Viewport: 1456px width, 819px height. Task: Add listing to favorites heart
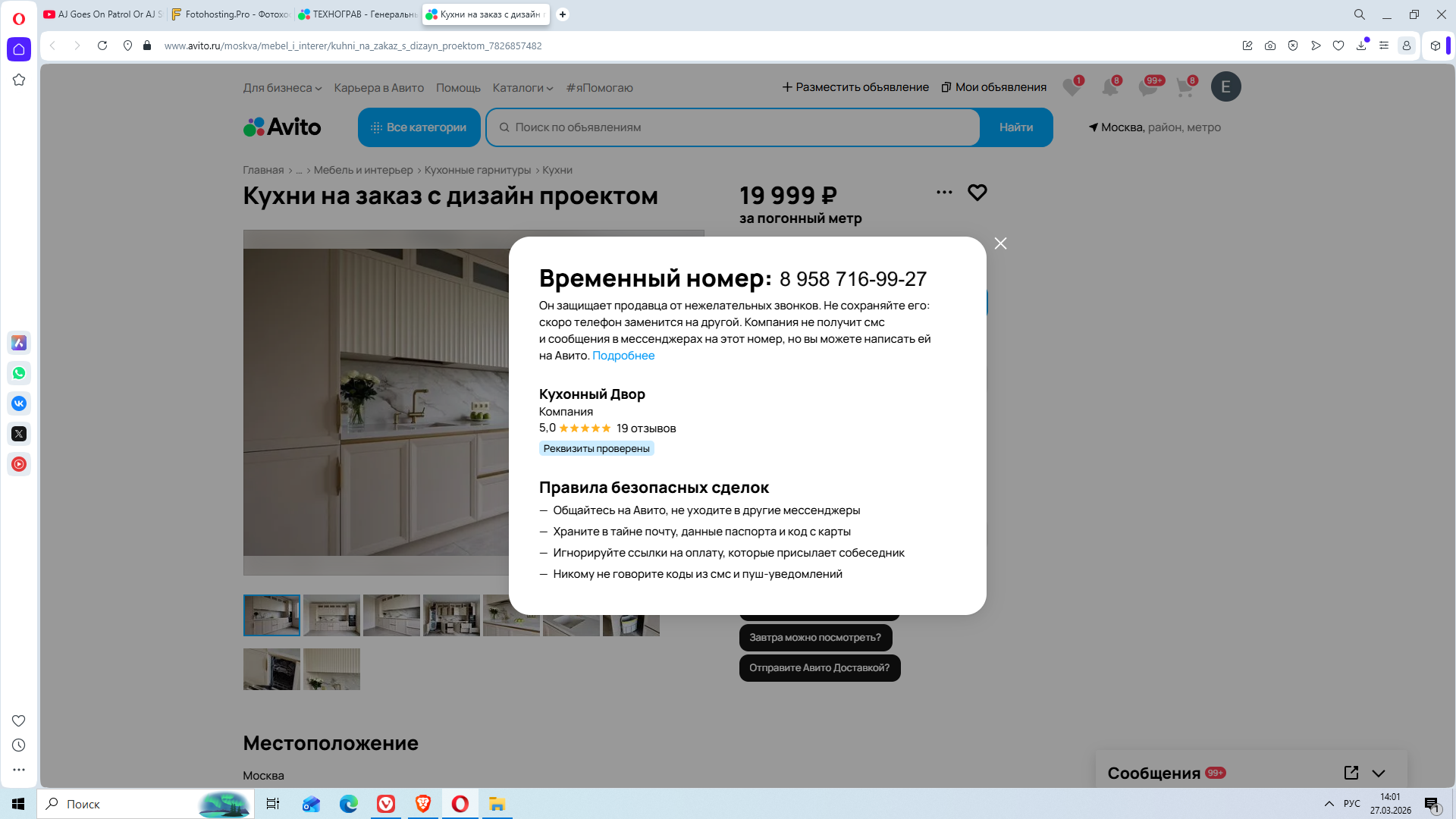point(977,193)
